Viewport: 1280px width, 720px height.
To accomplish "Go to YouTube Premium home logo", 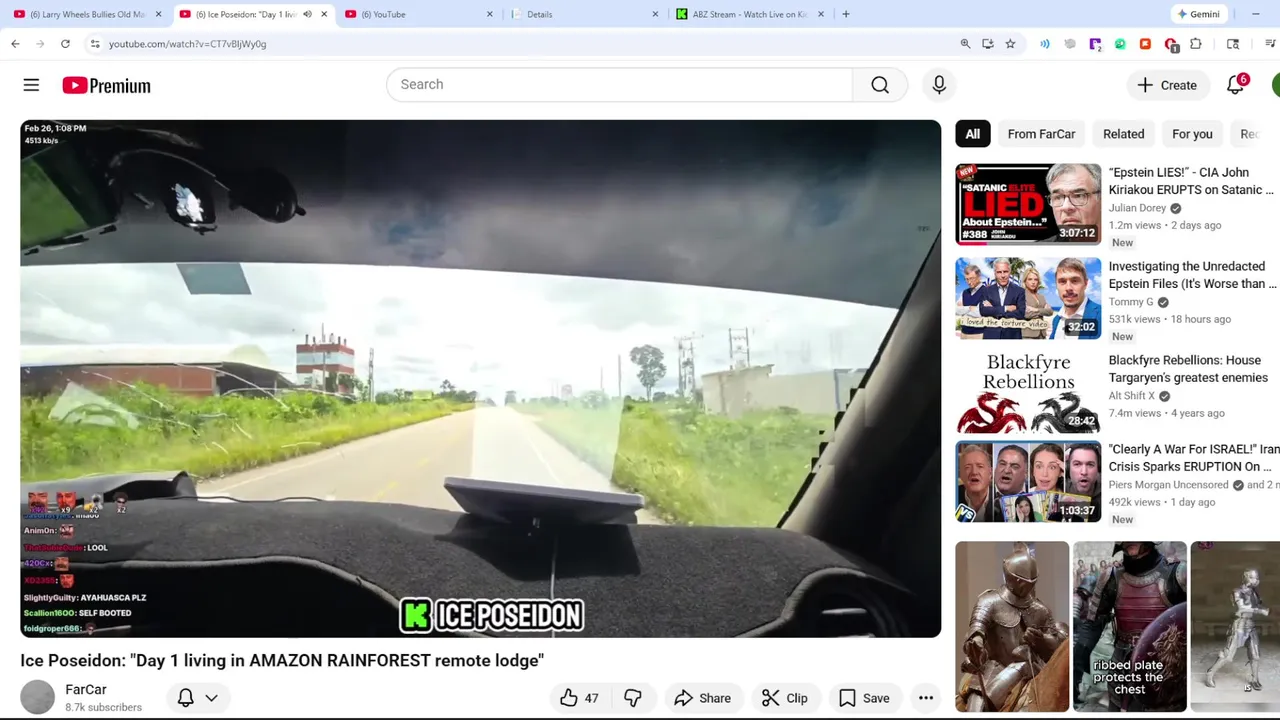I will tap(106, 86).
